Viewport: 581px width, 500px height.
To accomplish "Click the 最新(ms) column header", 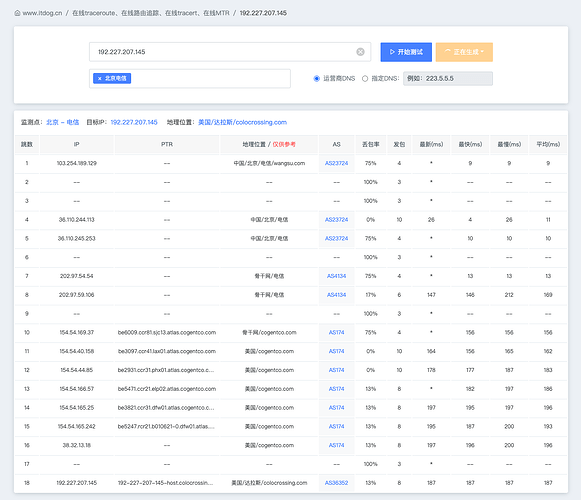I will click(x=431, y=145).
